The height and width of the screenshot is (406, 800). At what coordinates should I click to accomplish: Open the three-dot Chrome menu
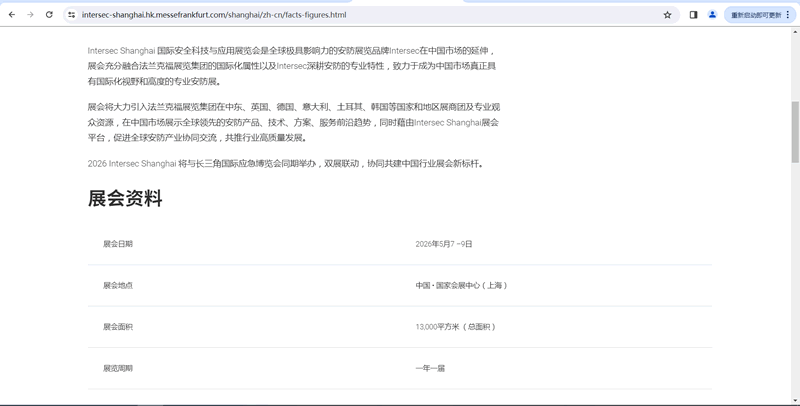788,15
